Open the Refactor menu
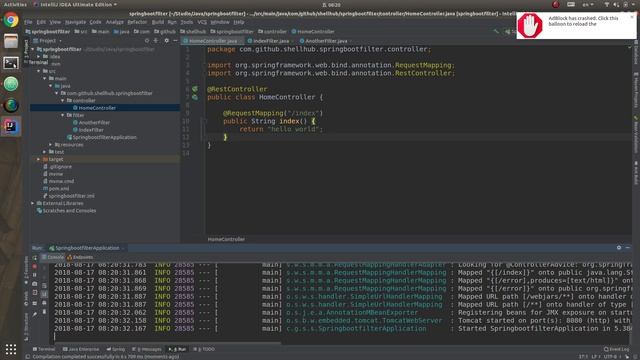640x360 pixels. 137,22
